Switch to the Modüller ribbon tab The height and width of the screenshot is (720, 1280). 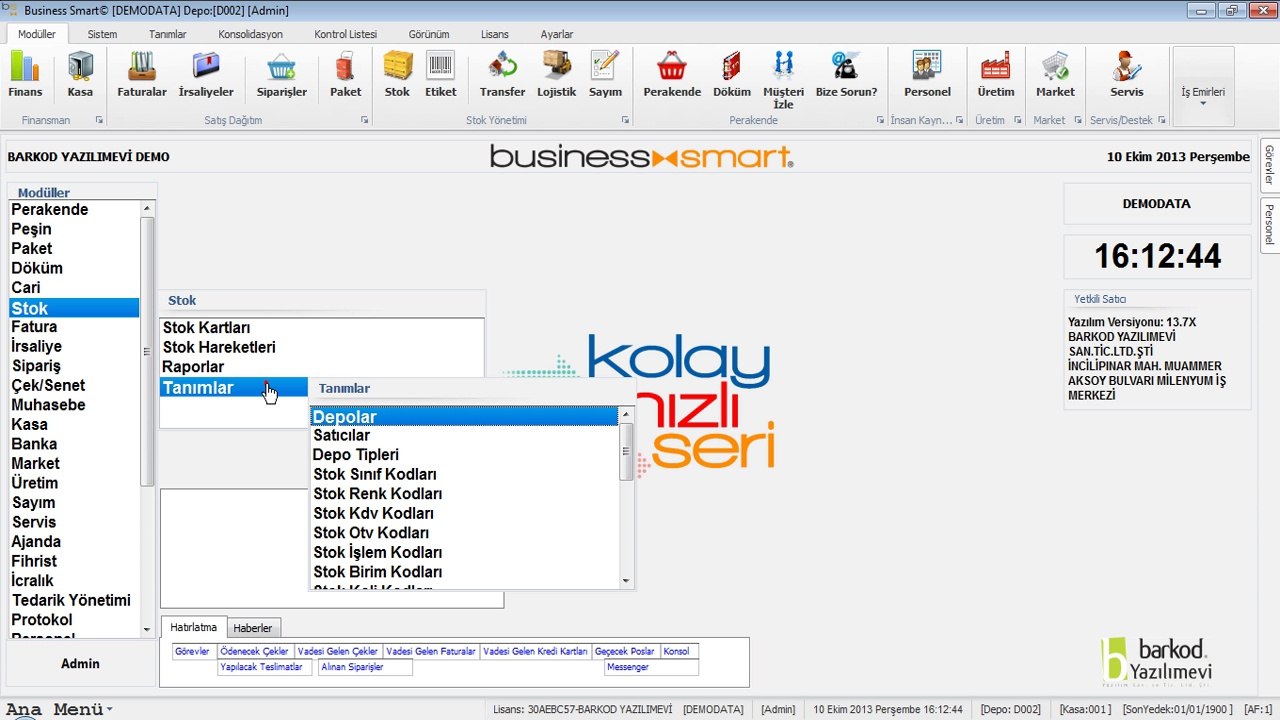point(37,34)
